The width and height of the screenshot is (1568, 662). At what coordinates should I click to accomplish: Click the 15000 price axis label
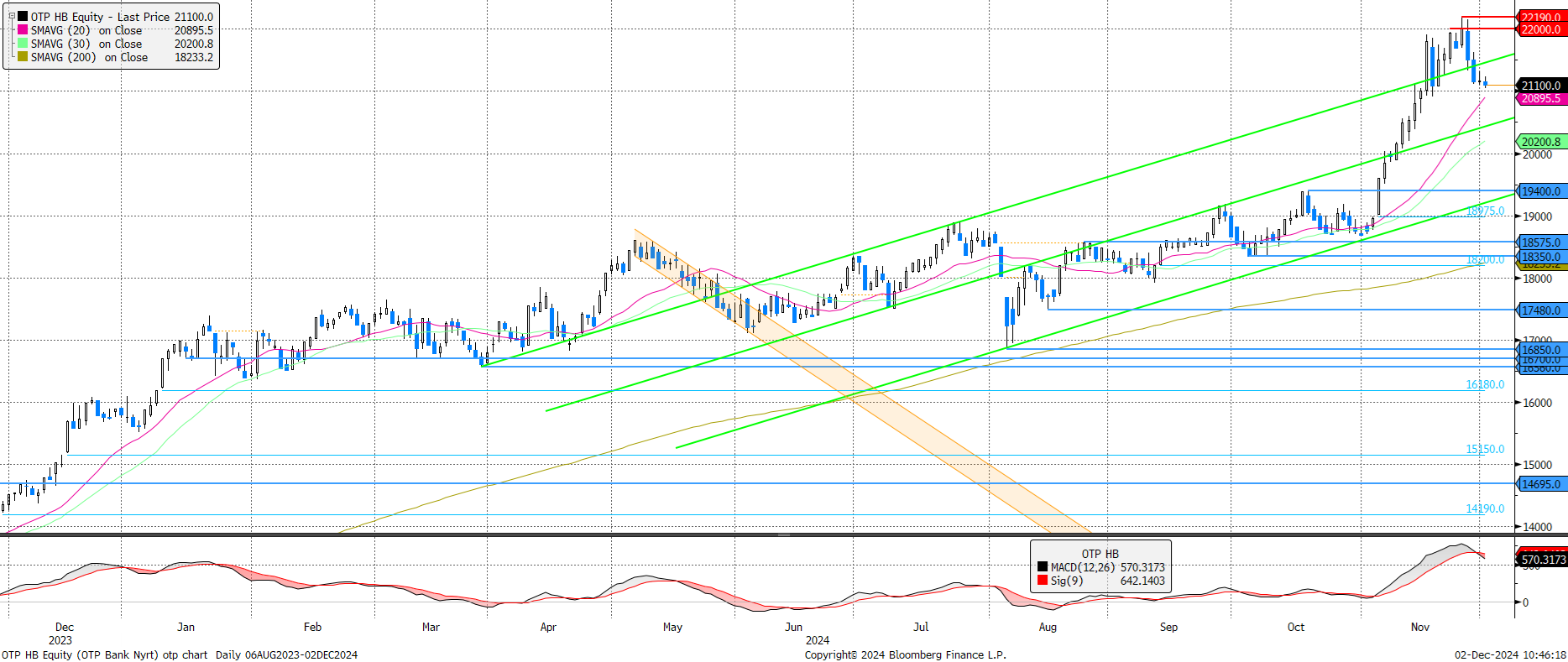pos(1537,465)
